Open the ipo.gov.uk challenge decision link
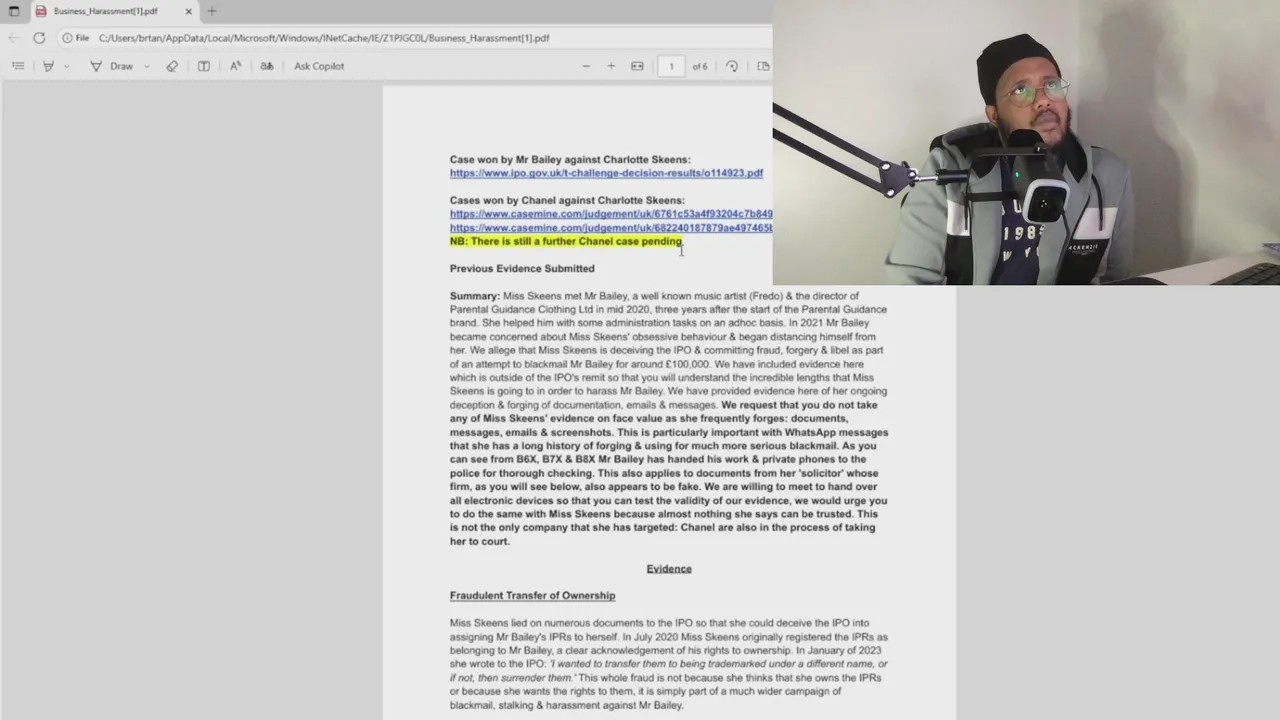This screenshot has height=720, width=1280. click(x=606, y=173)
